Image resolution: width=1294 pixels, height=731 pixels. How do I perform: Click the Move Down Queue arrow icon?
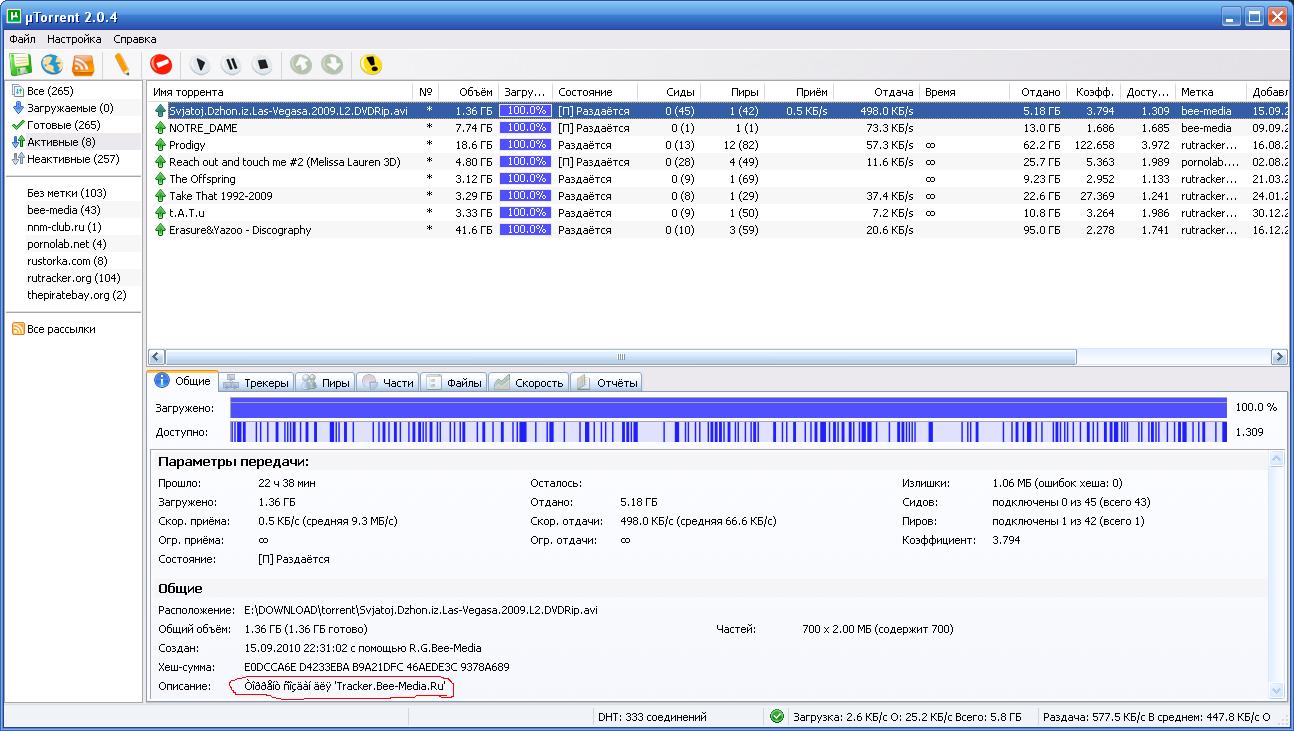332,65
